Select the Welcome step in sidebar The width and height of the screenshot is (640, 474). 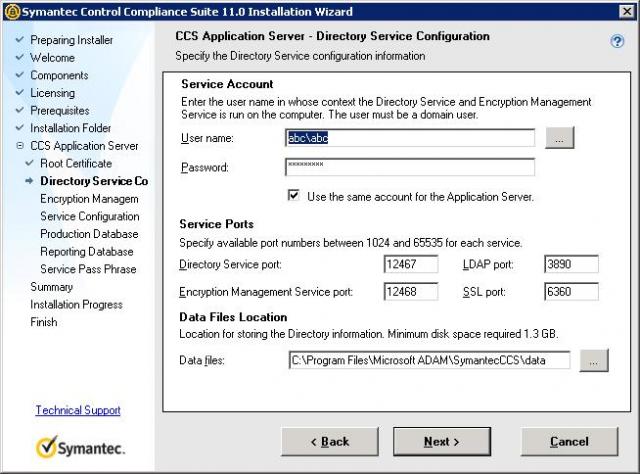[x=52, y=58]
